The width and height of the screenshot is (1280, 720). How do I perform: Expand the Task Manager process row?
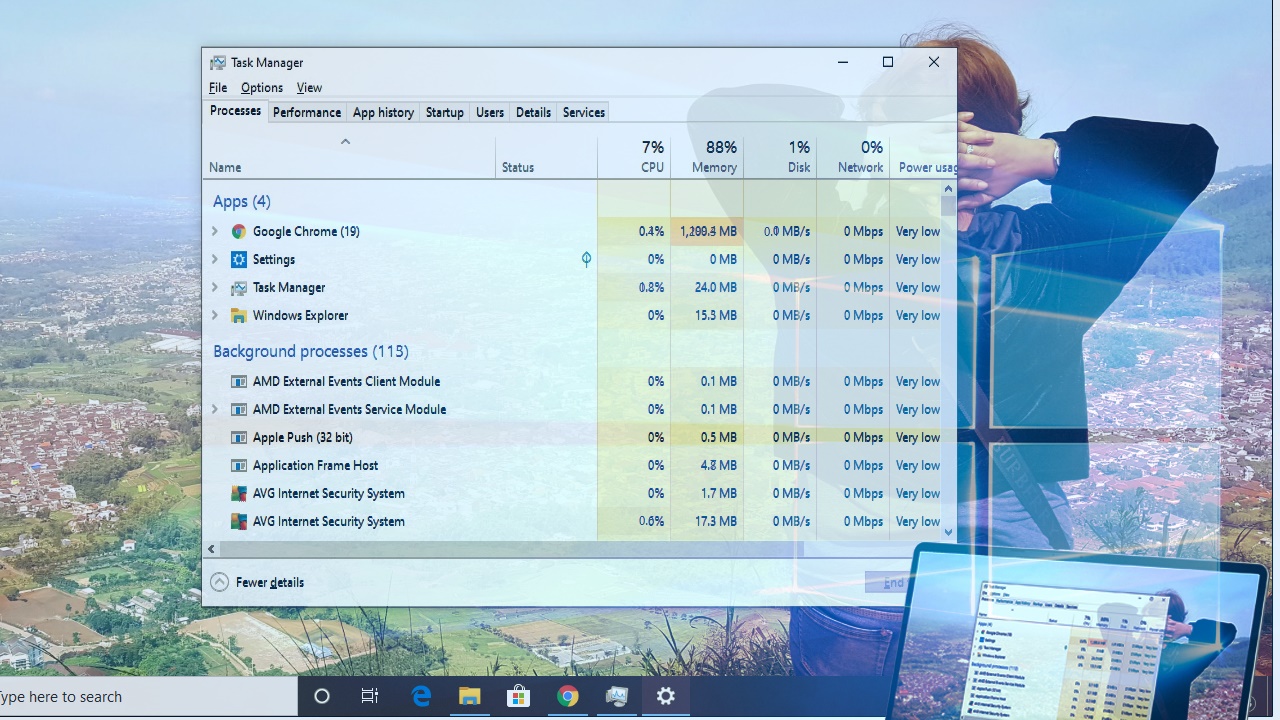click(x=214, y=287)
